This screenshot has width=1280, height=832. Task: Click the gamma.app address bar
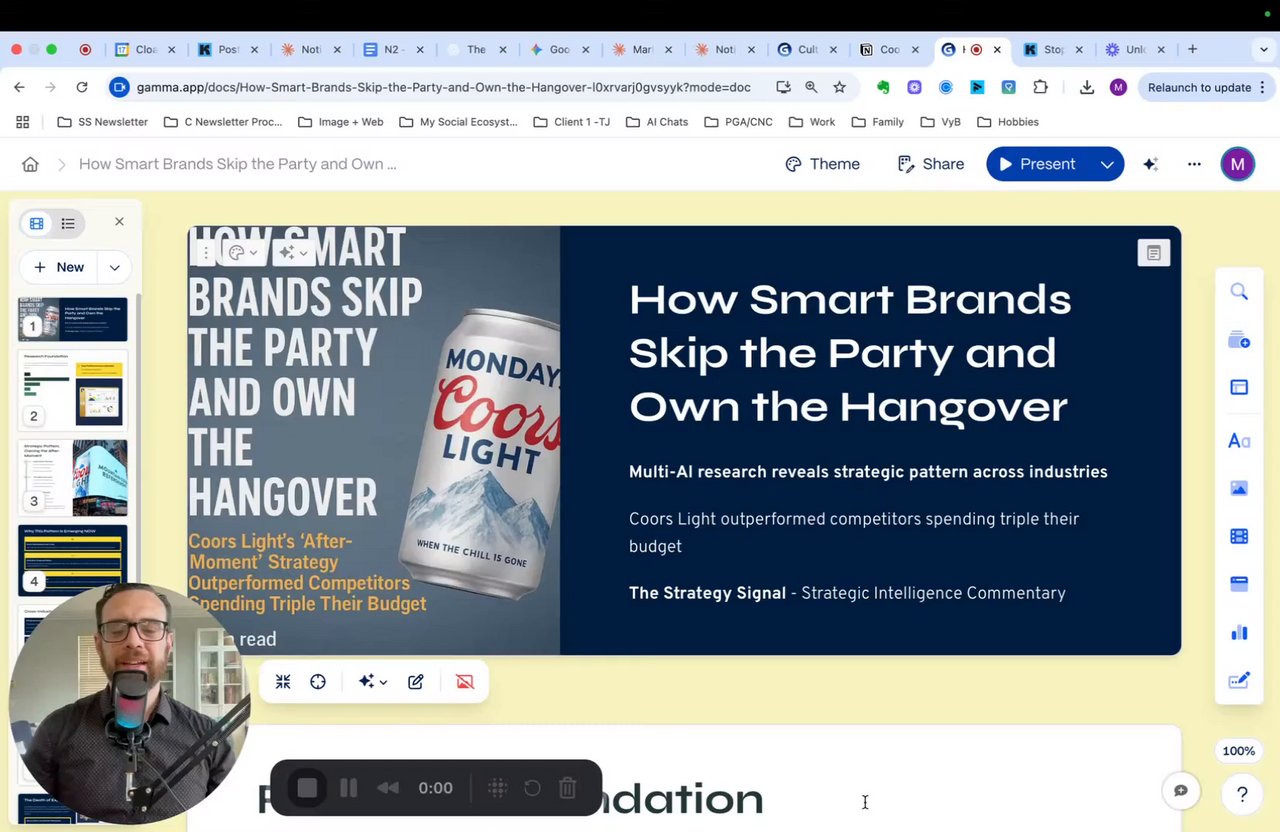coord(443,87)
